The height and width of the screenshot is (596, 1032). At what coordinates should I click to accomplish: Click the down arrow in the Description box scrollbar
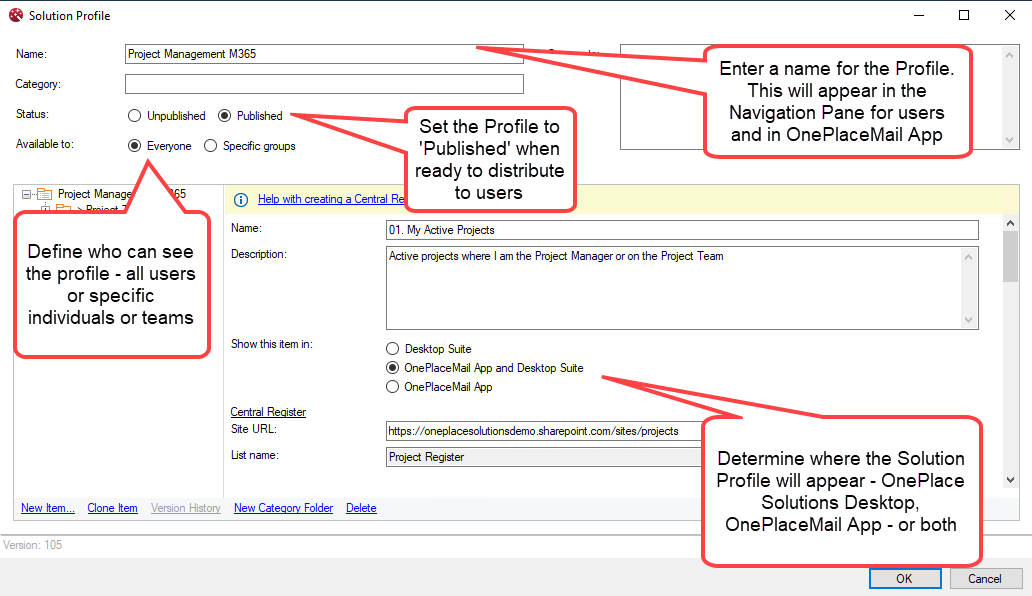tap(969, 320)
